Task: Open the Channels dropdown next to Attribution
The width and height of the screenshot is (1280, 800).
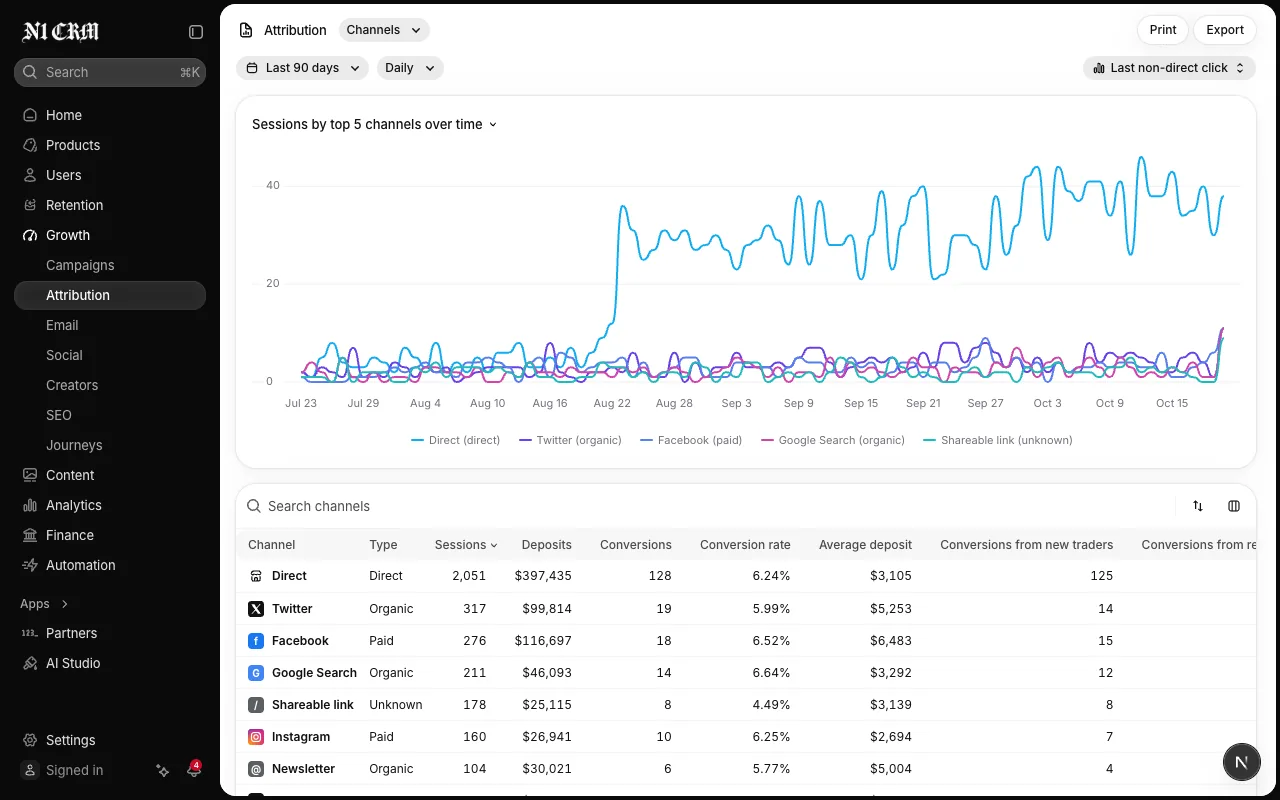Action: tap(384, 30)
